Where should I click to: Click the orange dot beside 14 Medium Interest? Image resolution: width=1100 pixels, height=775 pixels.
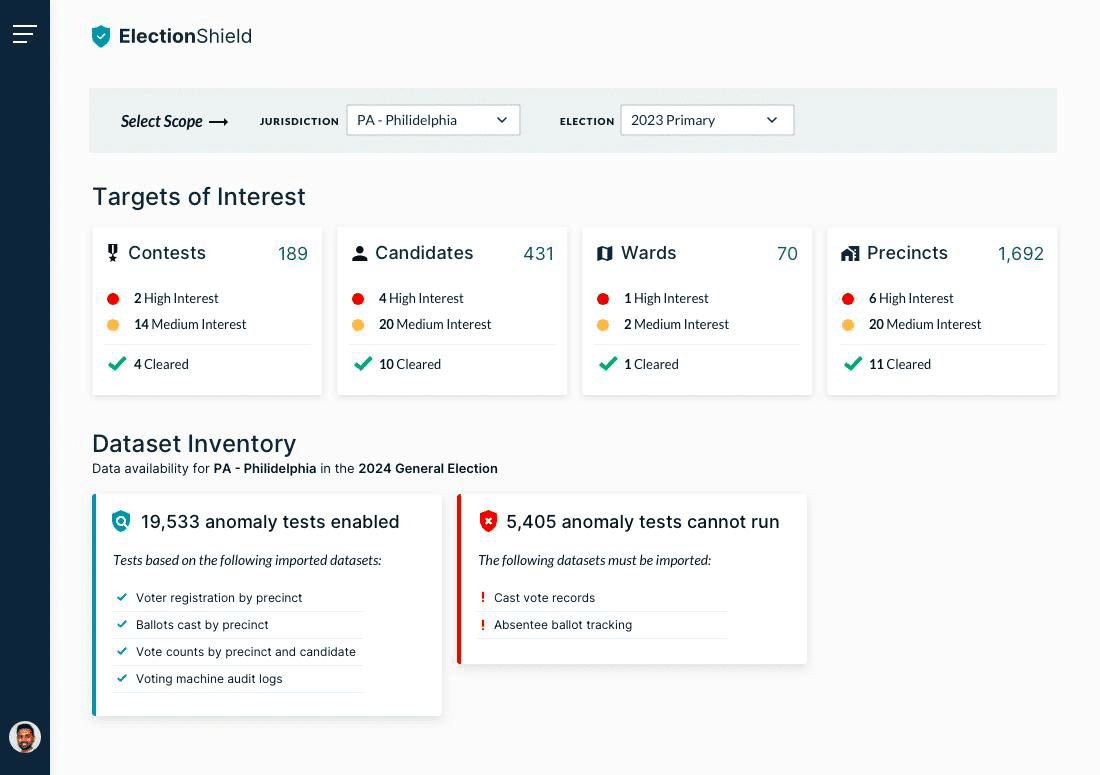(x=113, y=325)
